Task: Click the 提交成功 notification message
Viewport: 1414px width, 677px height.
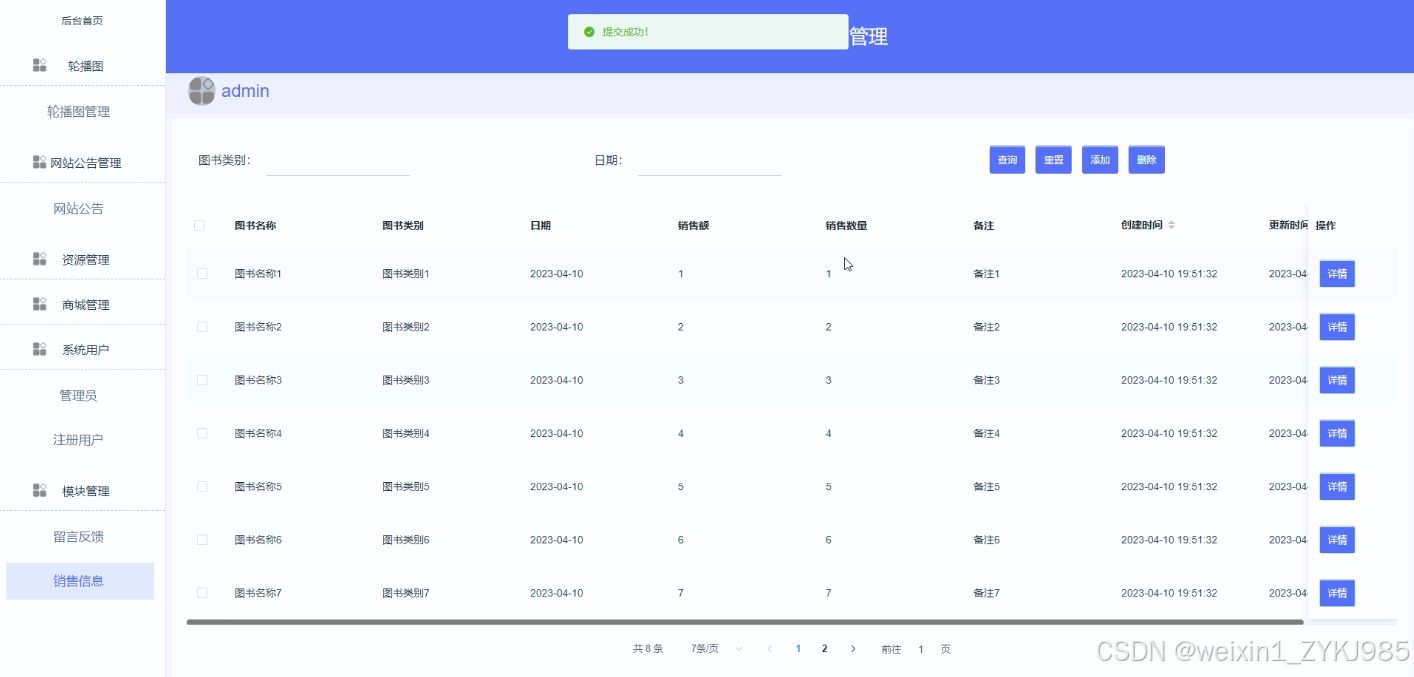Action: 708,32
